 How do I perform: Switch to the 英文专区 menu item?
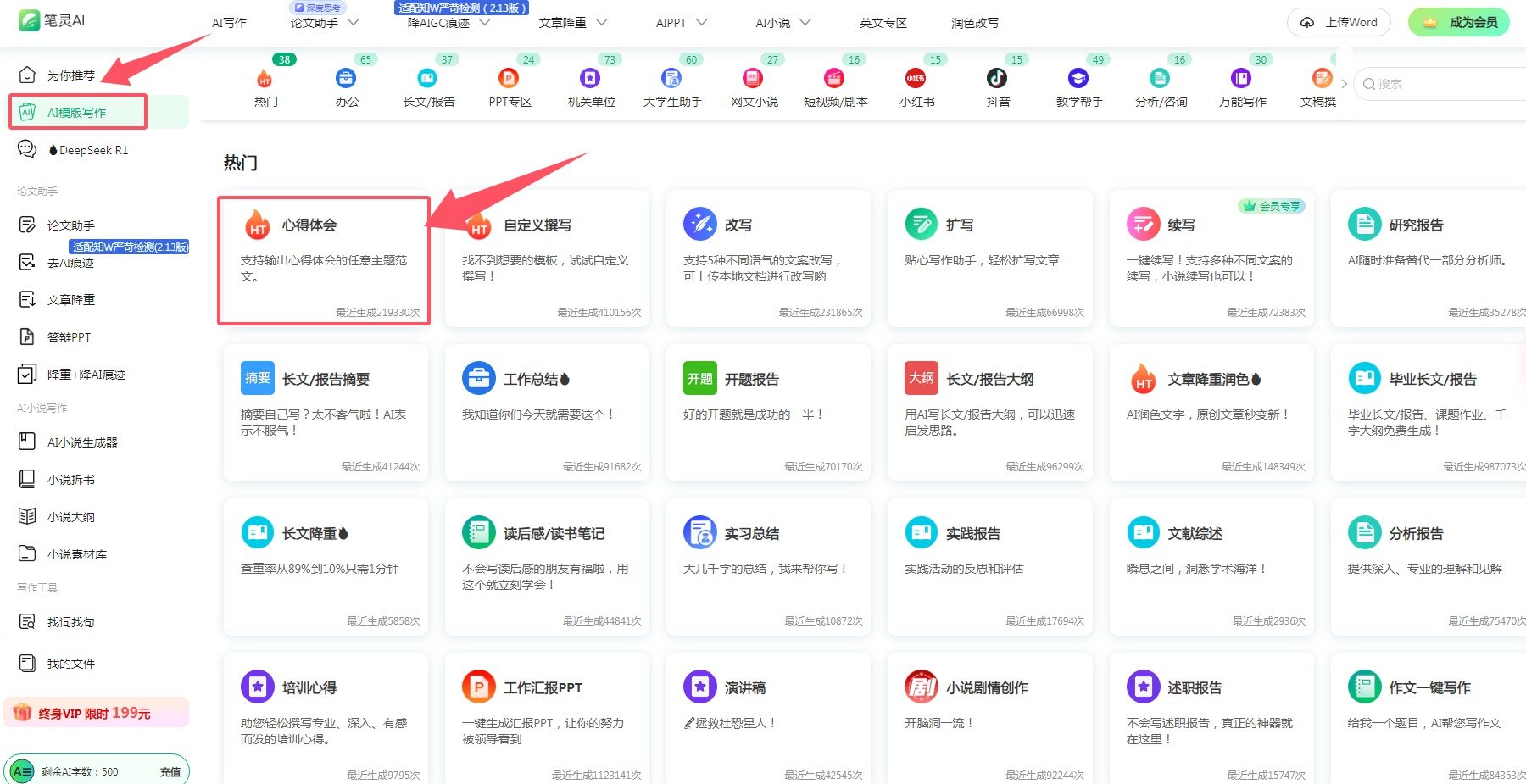[x=883, y=23]
